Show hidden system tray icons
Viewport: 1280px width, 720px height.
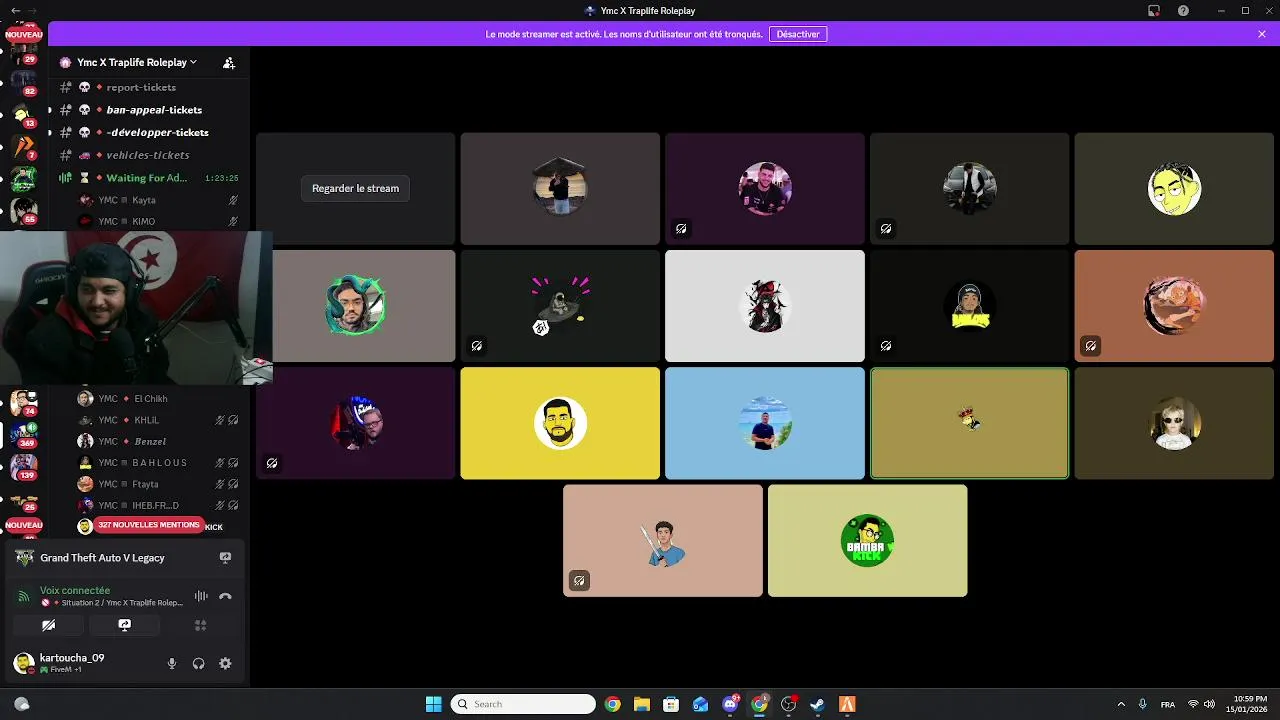point(1121,704)
